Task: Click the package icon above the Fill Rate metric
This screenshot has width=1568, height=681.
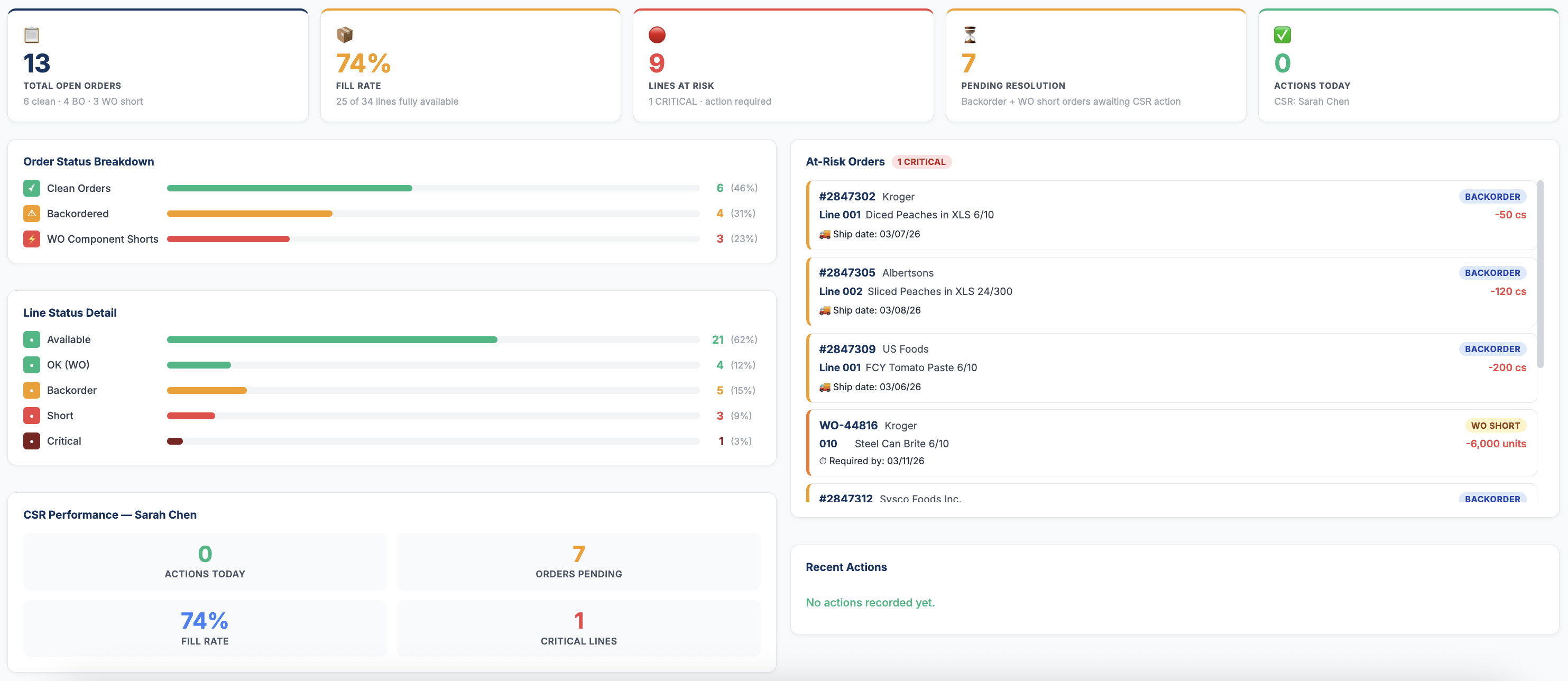Action: (345, 35)
